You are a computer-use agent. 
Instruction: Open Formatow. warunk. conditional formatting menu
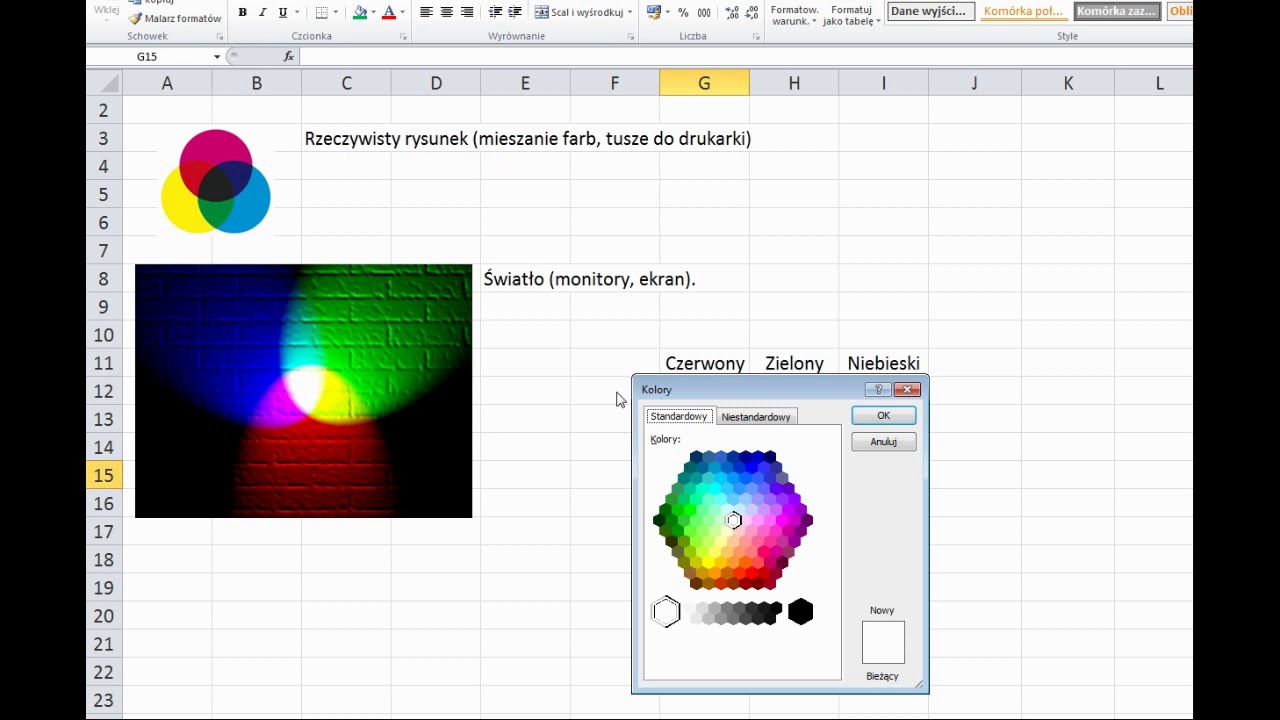pos(795,15)
